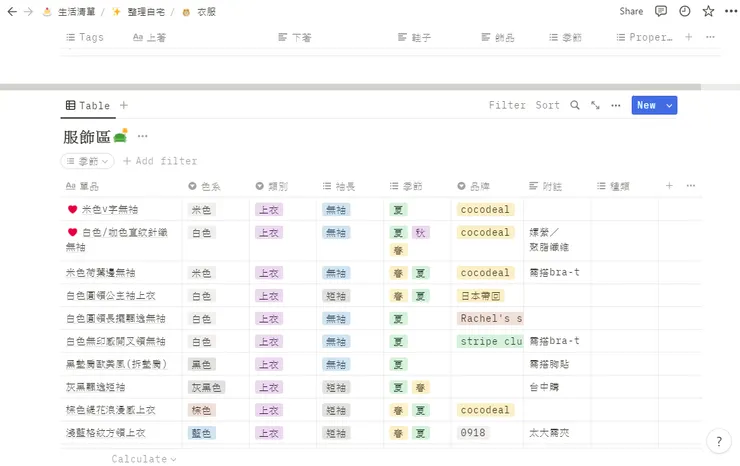Click the Share button
740x466 pixels.
tap(631, 11)
